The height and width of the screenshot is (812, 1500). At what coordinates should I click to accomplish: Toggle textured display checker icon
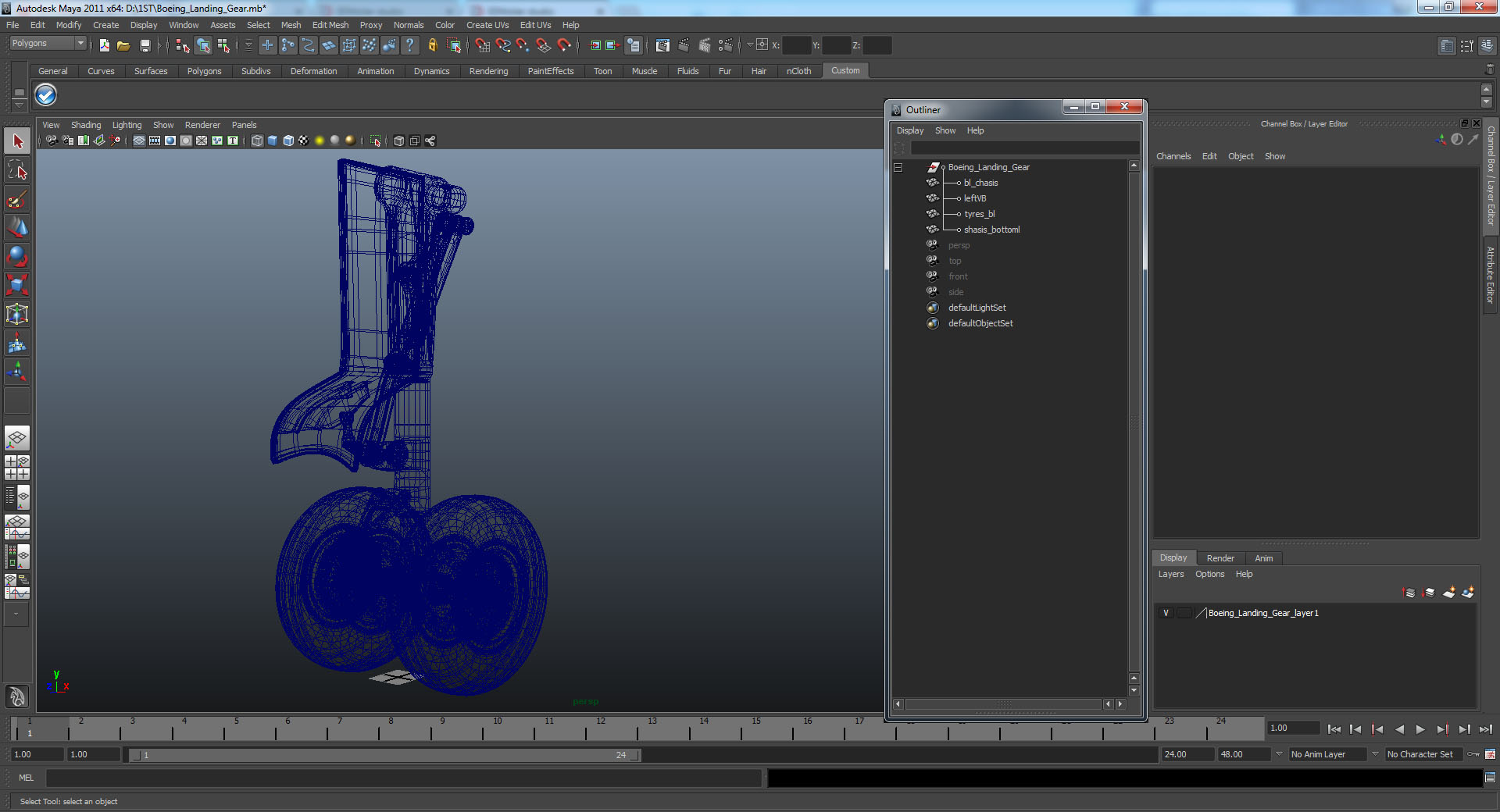click(304, 141)
